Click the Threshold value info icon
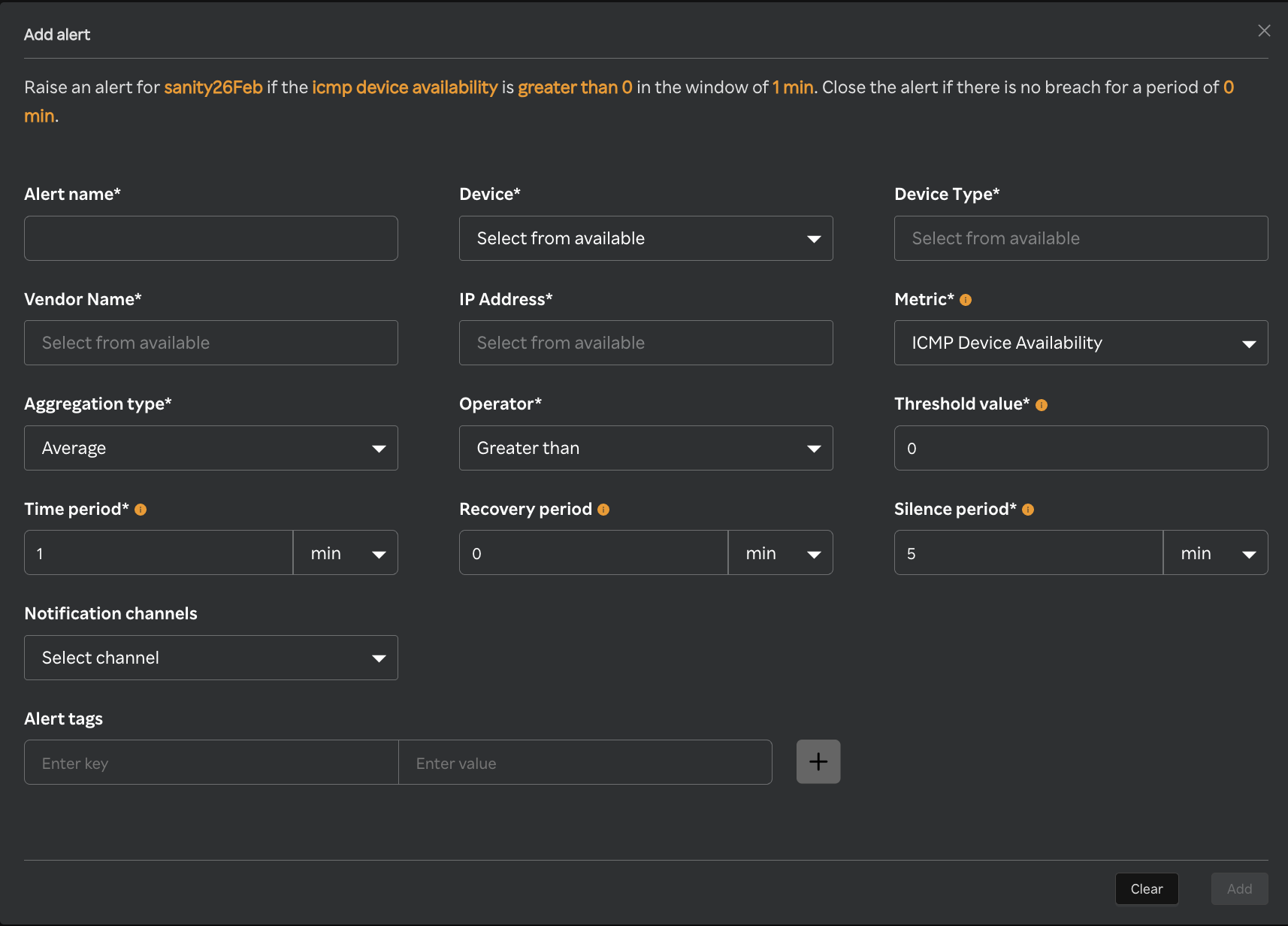 pos(1041,405)
